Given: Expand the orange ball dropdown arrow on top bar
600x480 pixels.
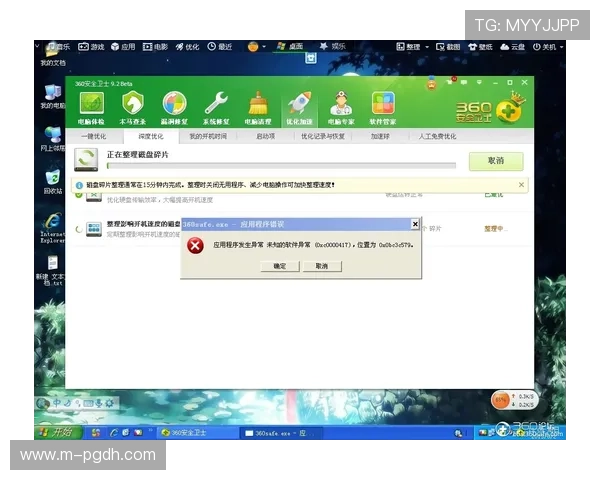Looking at the screenshot, I should pos(264,47).
